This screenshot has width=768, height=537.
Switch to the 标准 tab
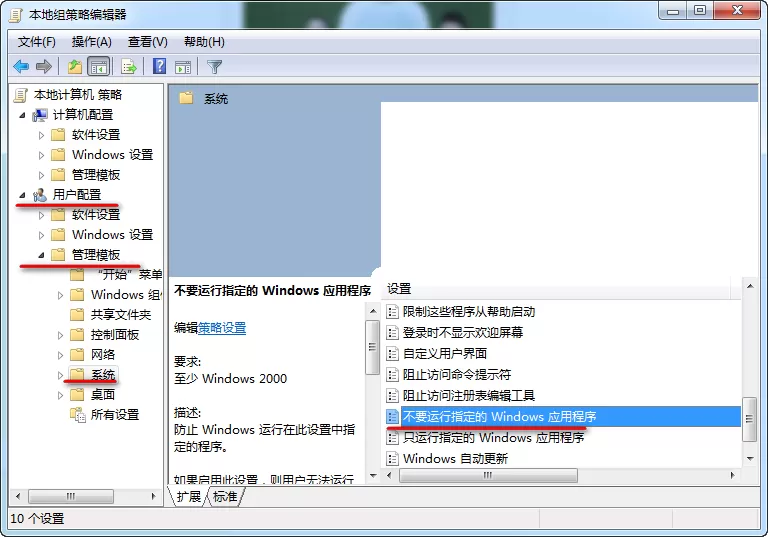point(225,497)
